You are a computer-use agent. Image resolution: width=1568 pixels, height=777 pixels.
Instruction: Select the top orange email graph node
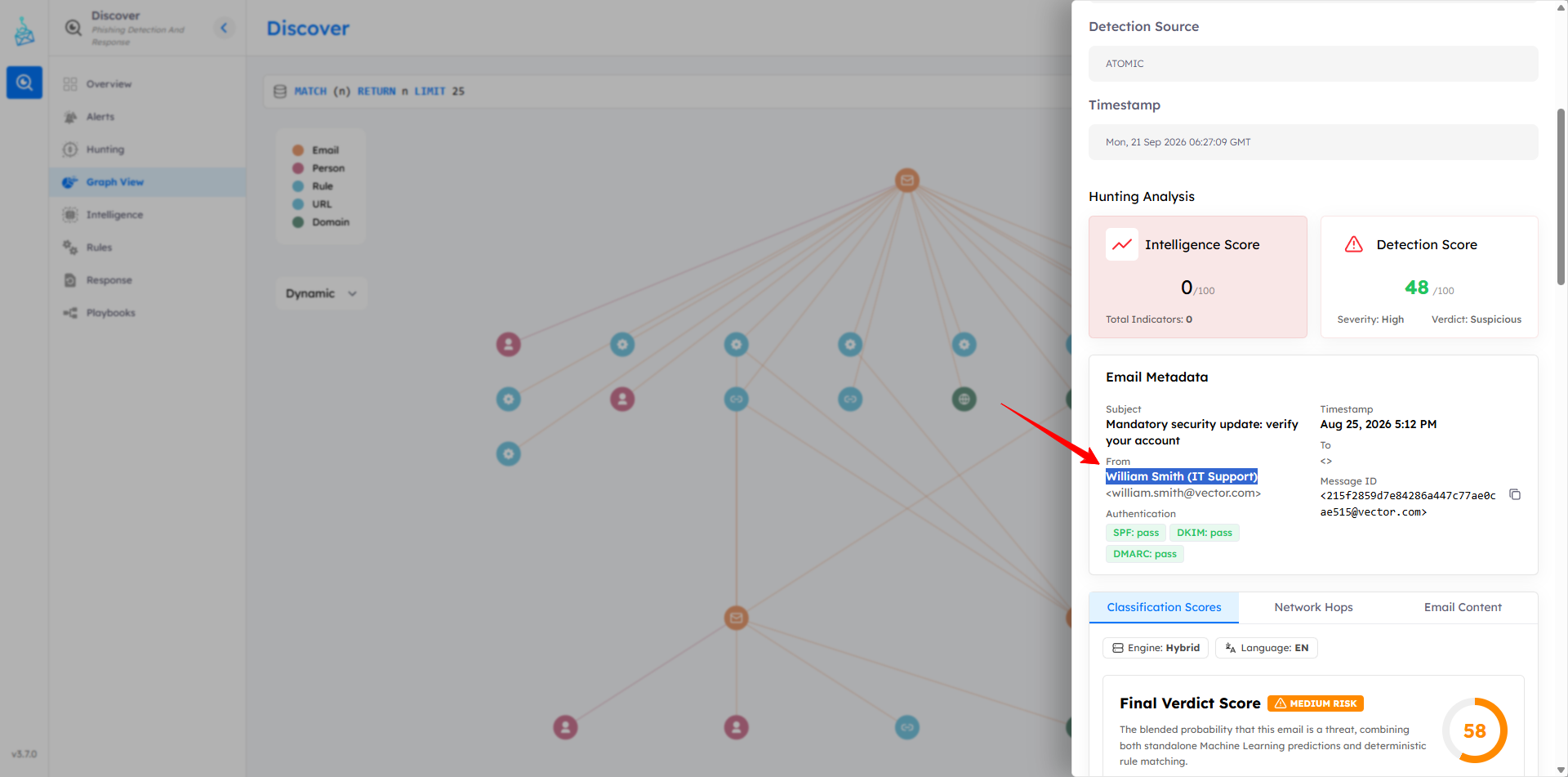tap(906, 181)
